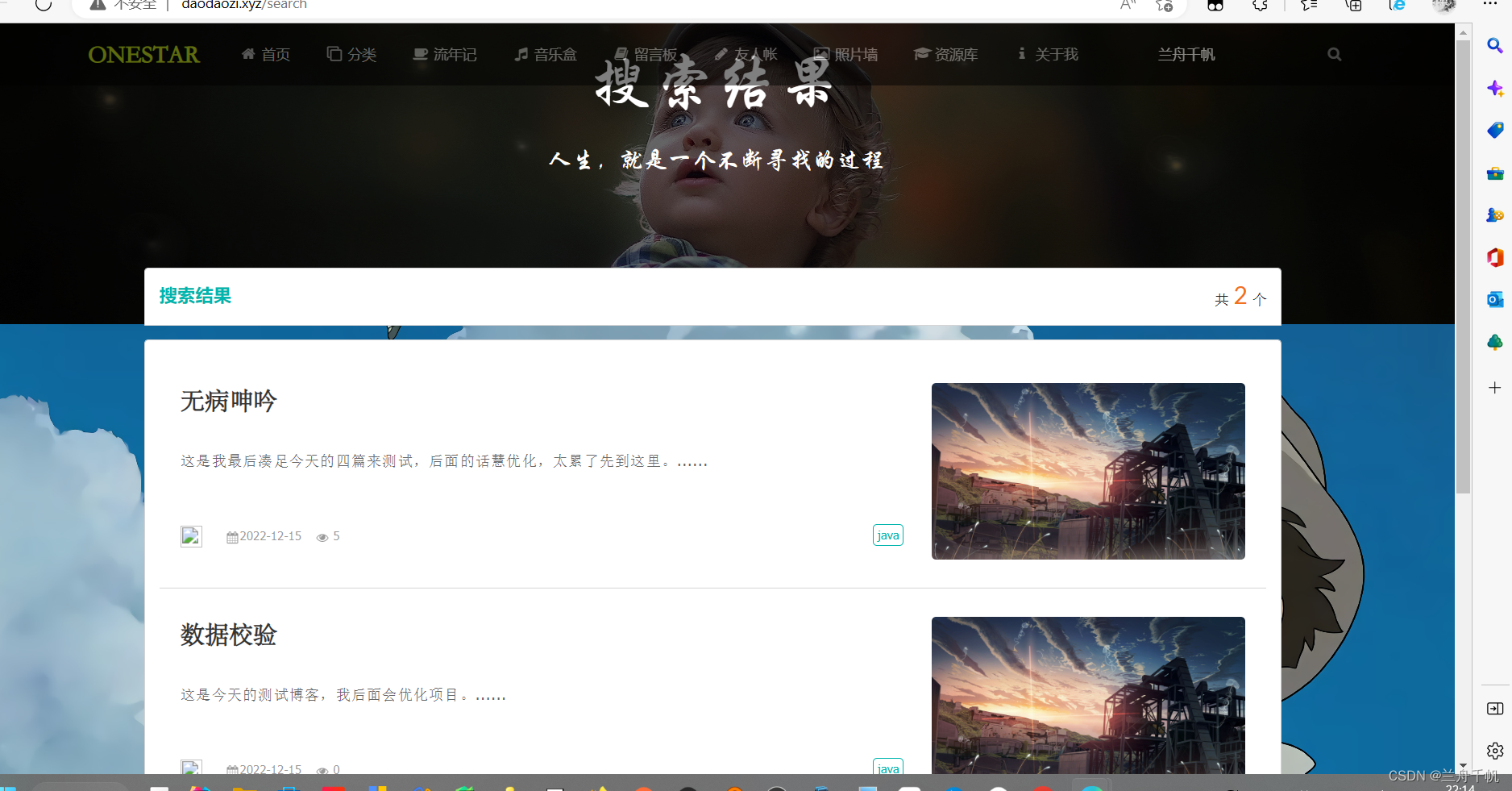Click the search icon in the site navbar
Viewport: 1512px width, 791px height.
click(x=1334, y=54)
